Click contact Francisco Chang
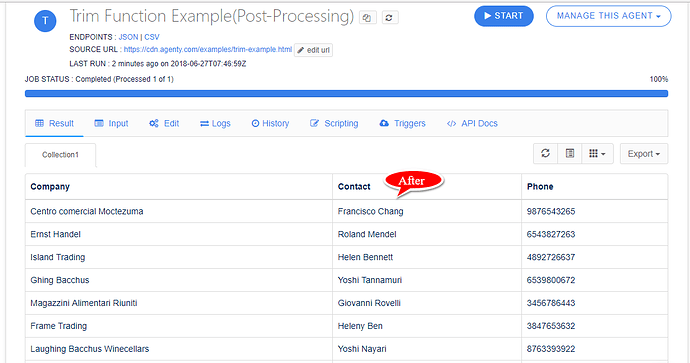This screenshot has width=690, height=363. click(x=371, y=211)
